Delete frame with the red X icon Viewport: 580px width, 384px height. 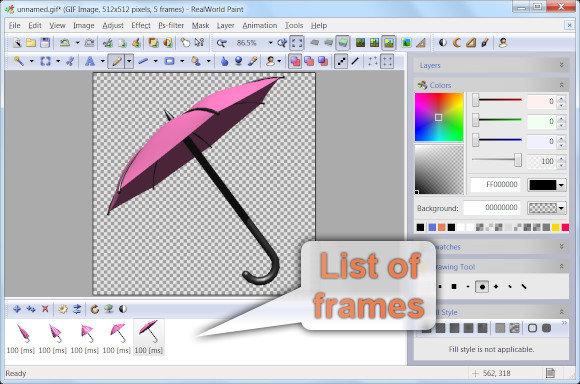pyautogui.click(x=45, y=309)
